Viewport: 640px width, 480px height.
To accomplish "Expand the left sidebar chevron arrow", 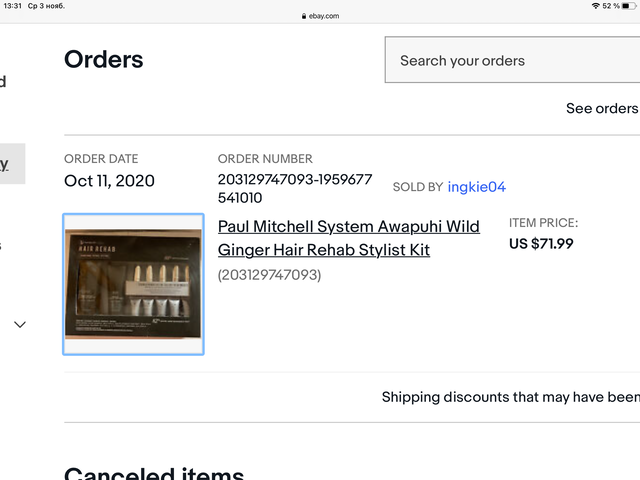I will click(19, 324).
